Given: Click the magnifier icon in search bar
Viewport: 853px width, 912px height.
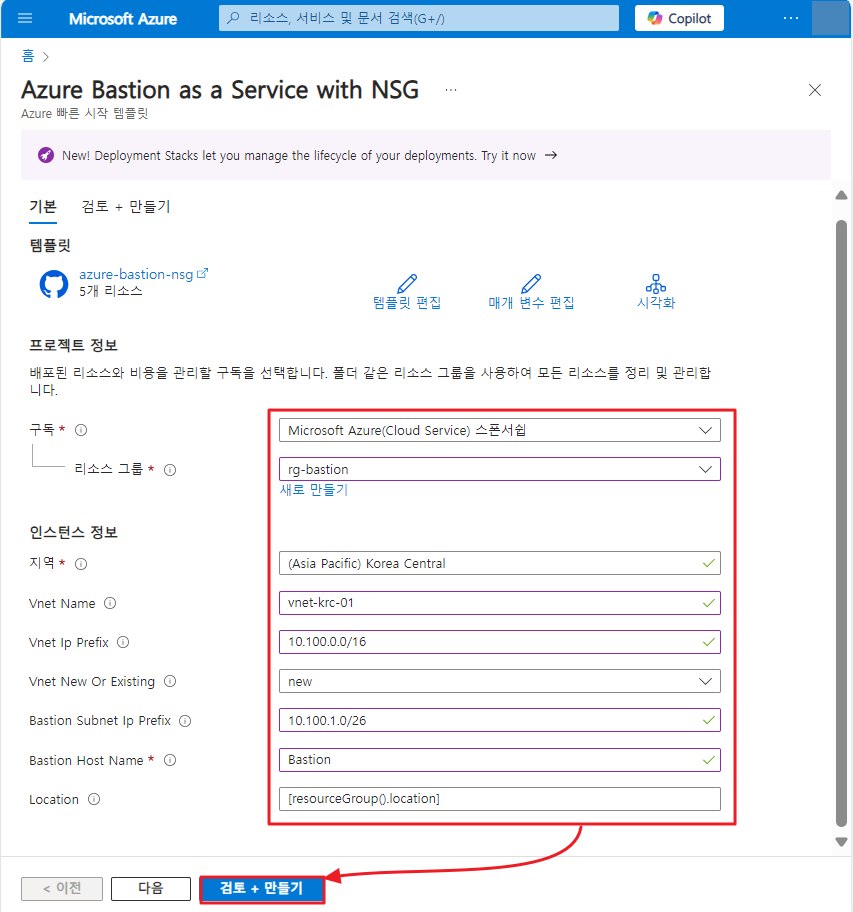Looking at the screenshot, I should 233,19.
